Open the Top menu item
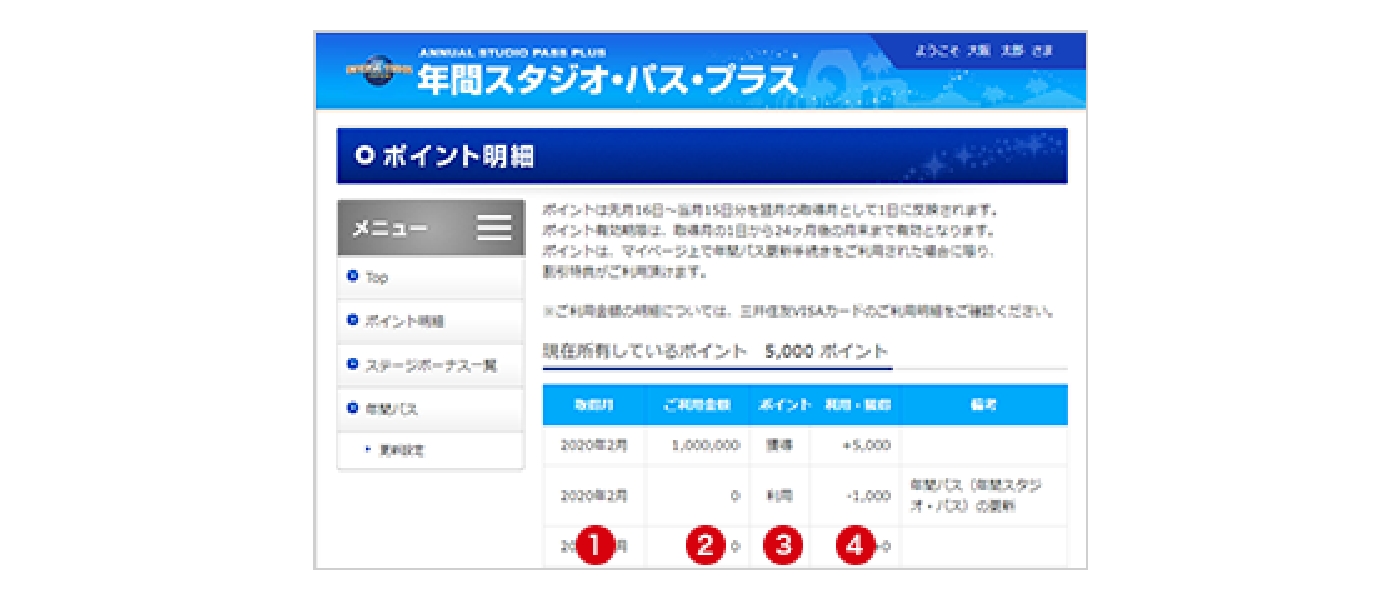This screenshot has width=1400, height=600. (x=430, y=277)
